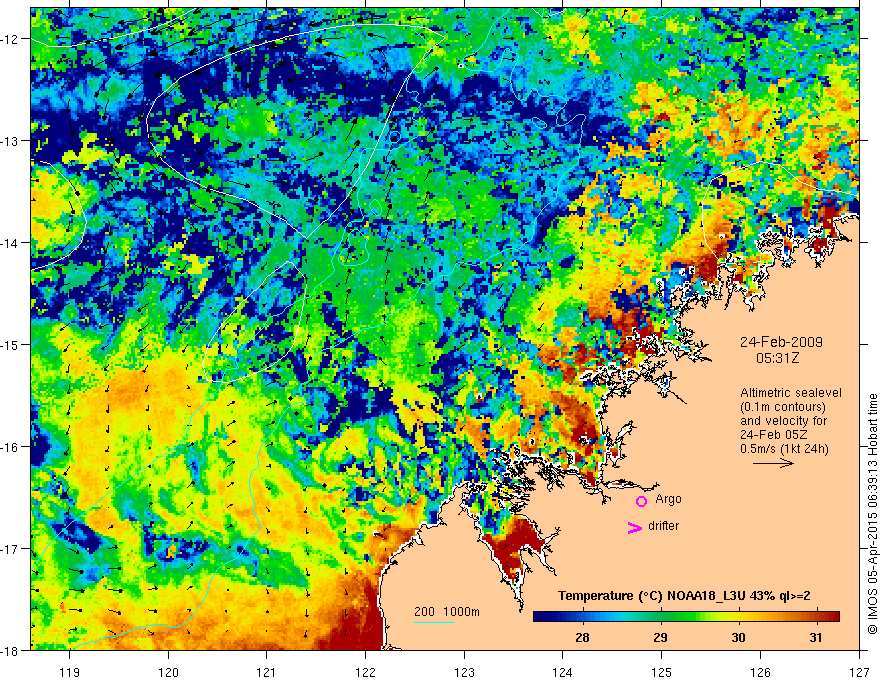Viewport: 880px width, 680px height.
Task: Click the '0.5m/s (1kt 24h)' text
Action: pyautogui.click(x=784, y=449)
